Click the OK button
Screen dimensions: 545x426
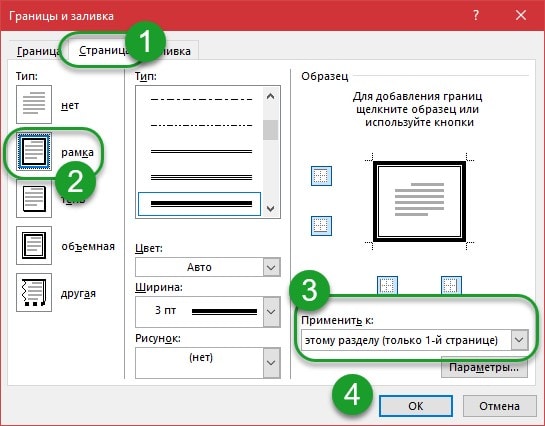click(x=416, y=406)
